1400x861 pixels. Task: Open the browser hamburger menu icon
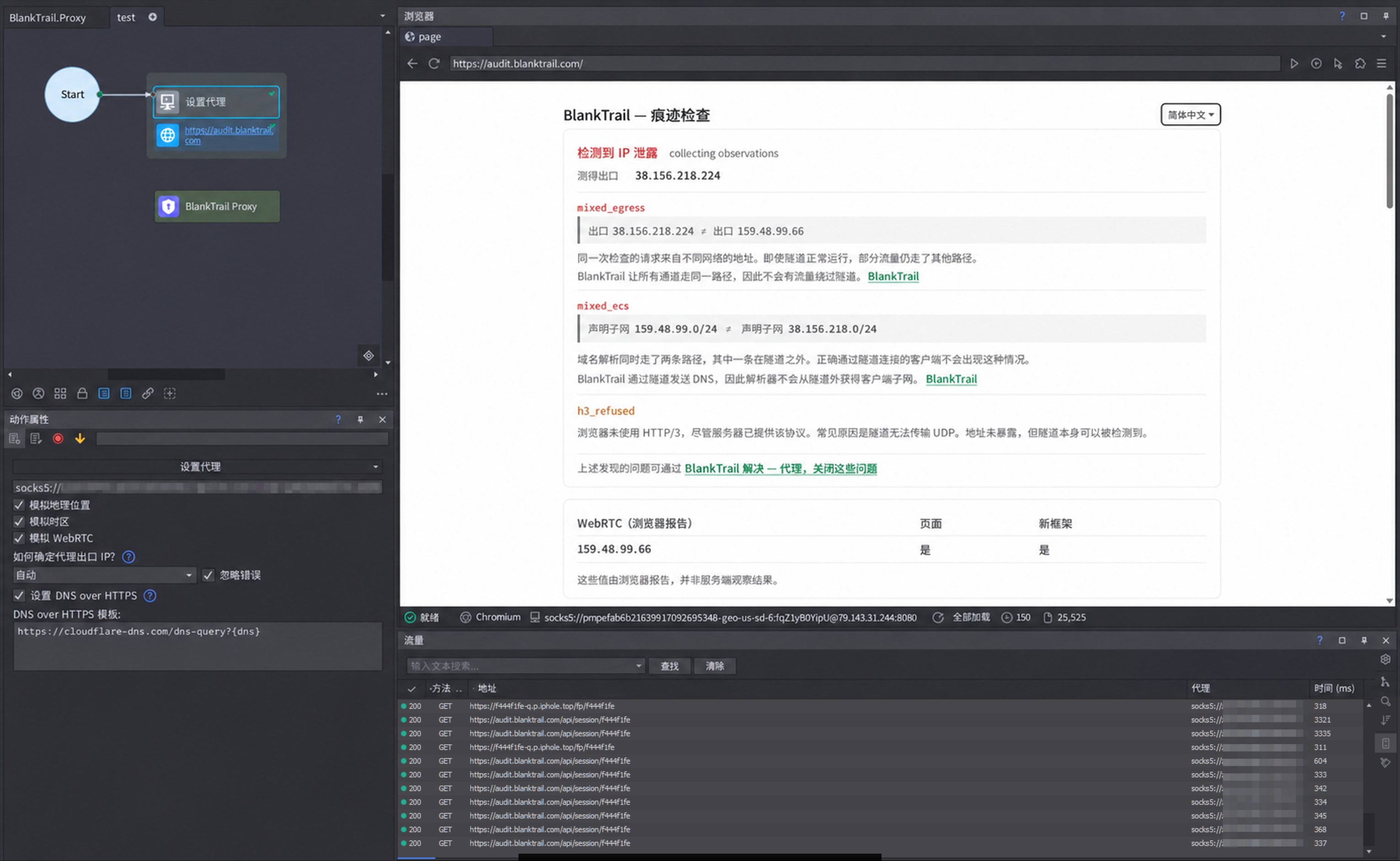click(x=1382, y=64)
